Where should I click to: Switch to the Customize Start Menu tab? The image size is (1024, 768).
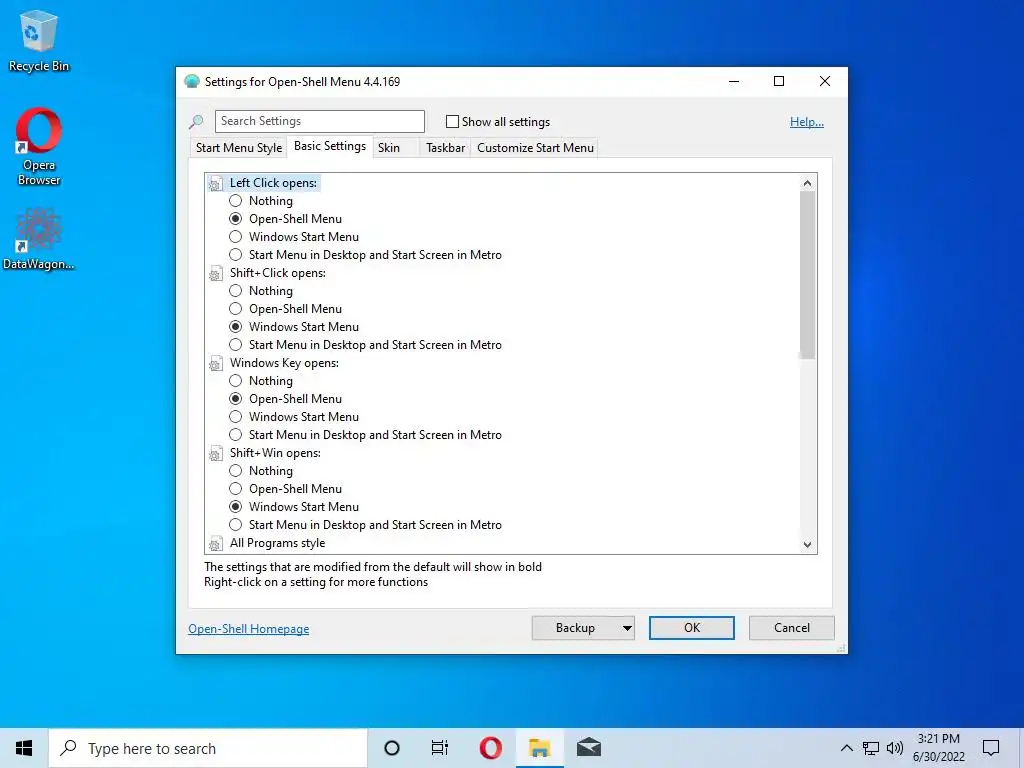click(x=536, y=148)
